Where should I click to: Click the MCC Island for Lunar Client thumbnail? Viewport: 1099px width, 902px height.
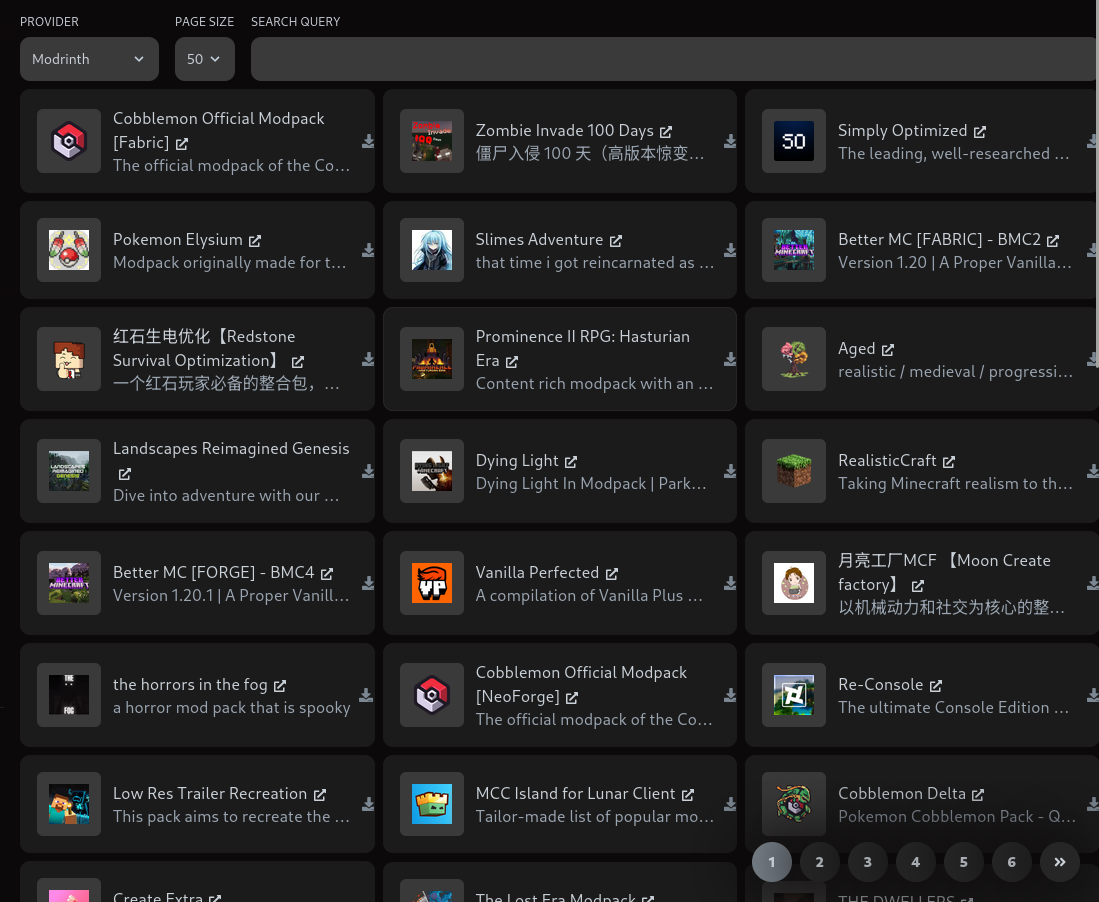pos(431,804)
